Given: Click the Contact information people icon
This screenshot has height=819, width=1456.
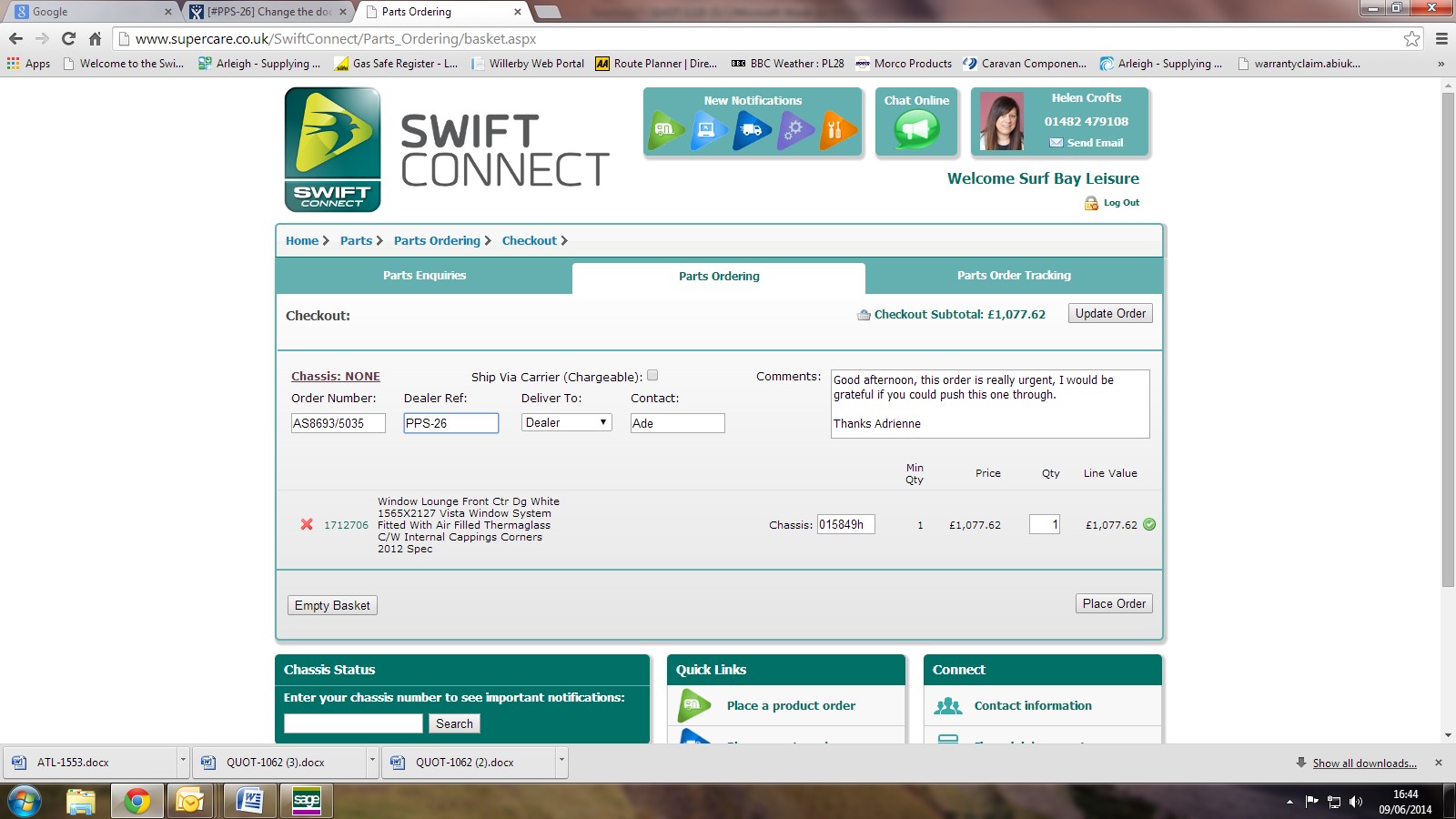Looking at the screenshot, I should pos(948,705).
